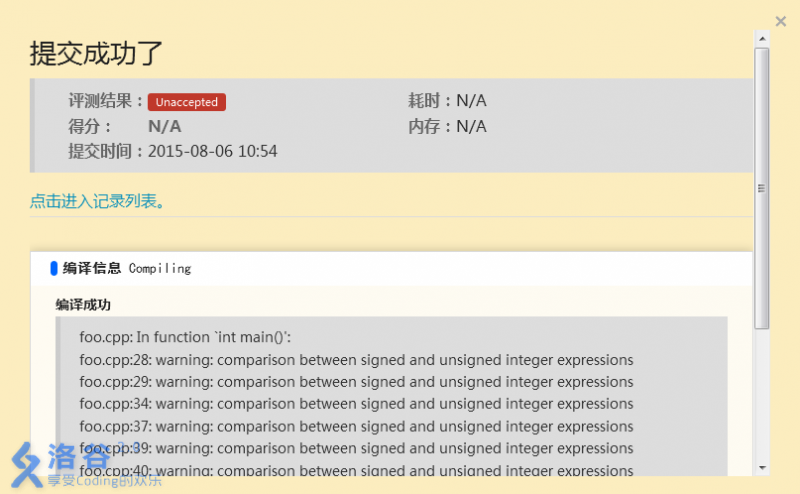The width and height of the screenshot is (800, 494).
Task: Click the blue marker beside 编译信息
Action: (54, 268)
